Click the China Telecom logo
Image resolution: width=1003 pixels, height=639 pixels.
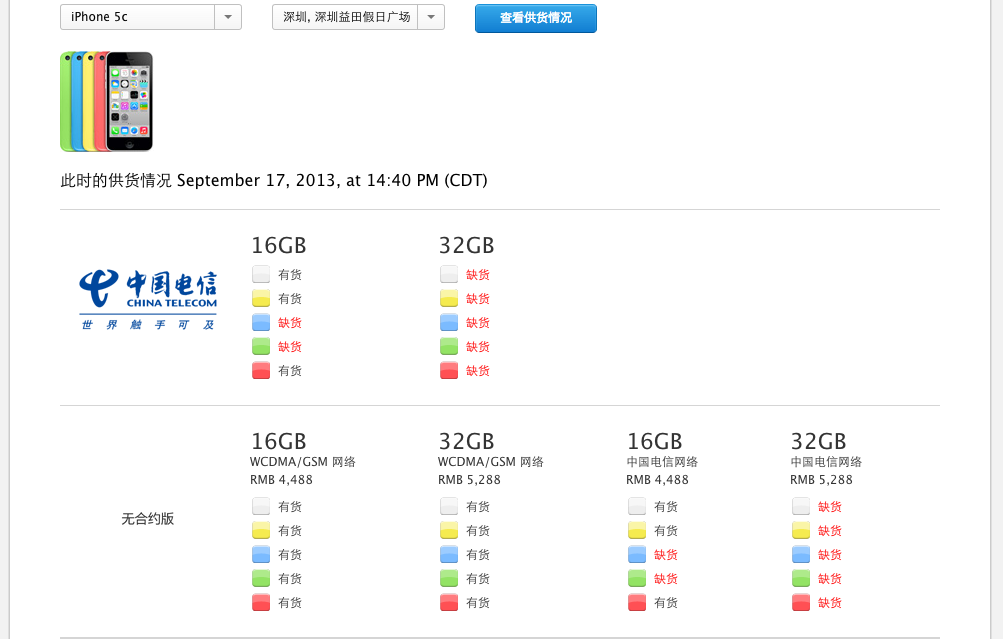pos(148,299)
